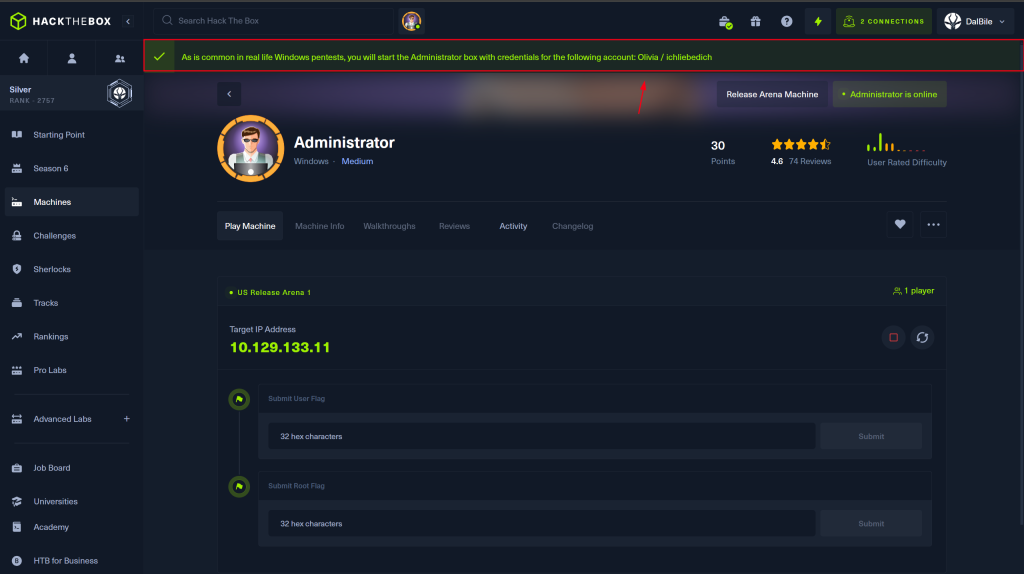Screen dimensions: 1024x574
Task: Open the 74 Reviews link
Action: click(x=810, y=161)
